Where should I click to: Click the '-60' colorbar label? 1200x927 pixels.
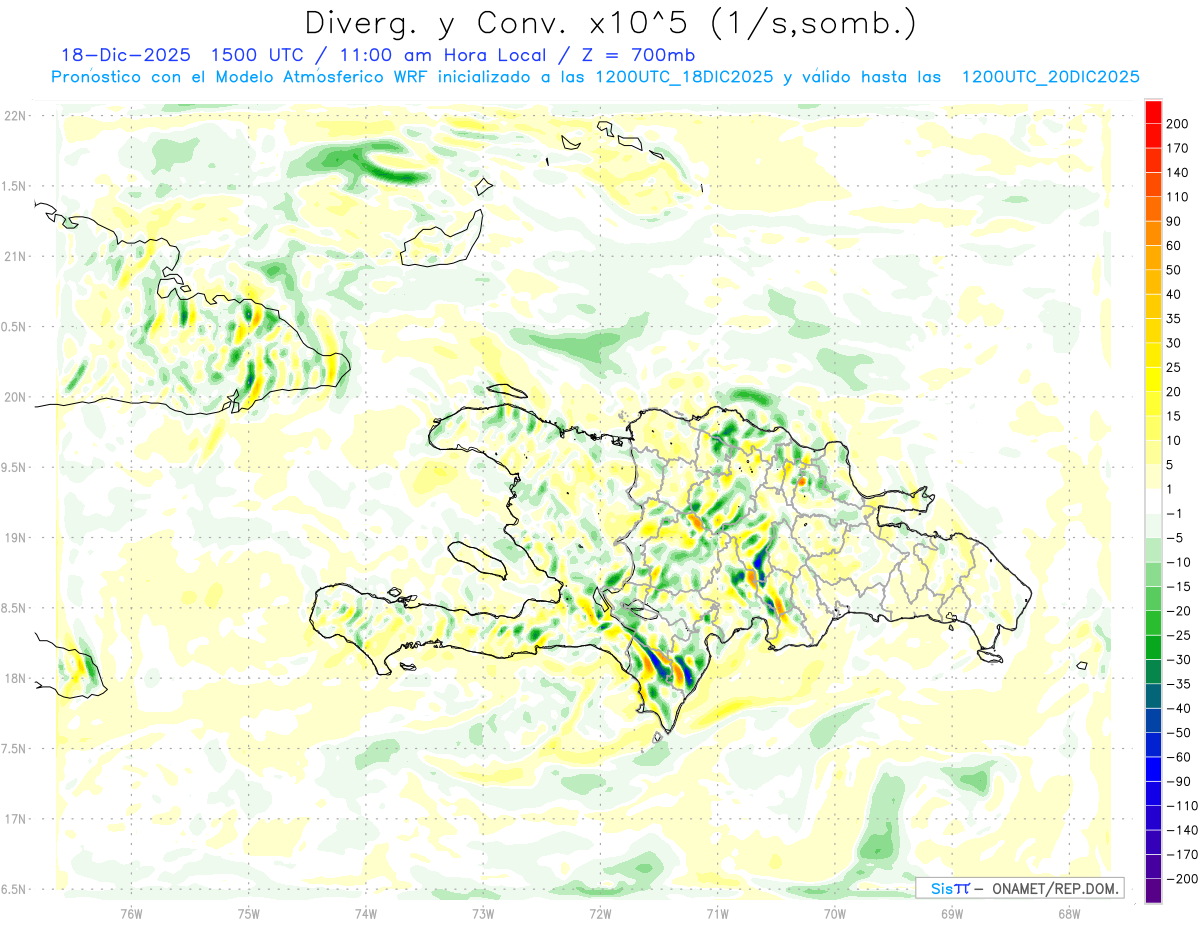point(1181,757)
